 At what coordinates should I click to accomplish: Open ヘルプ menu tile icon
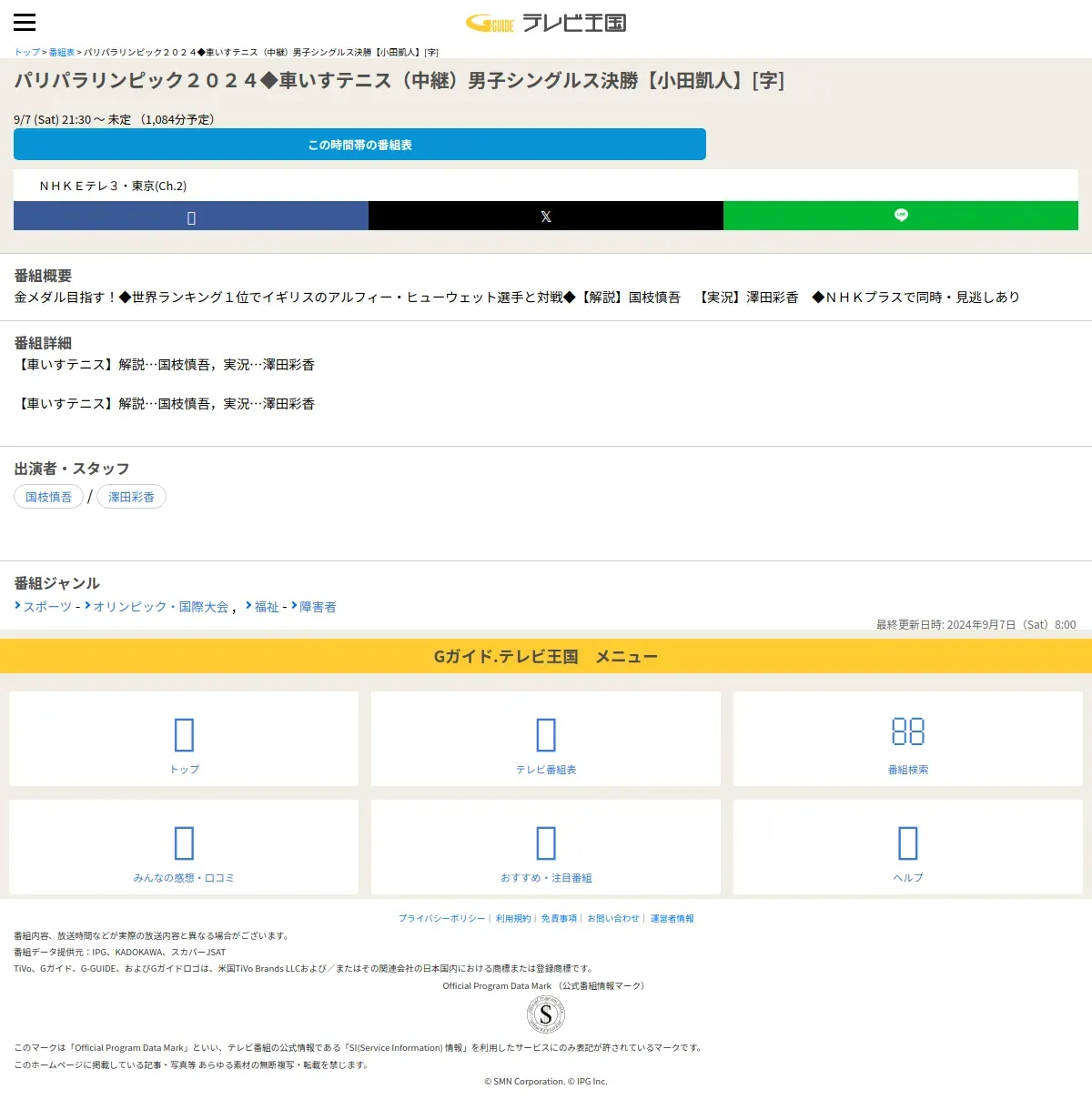[908, 843]
